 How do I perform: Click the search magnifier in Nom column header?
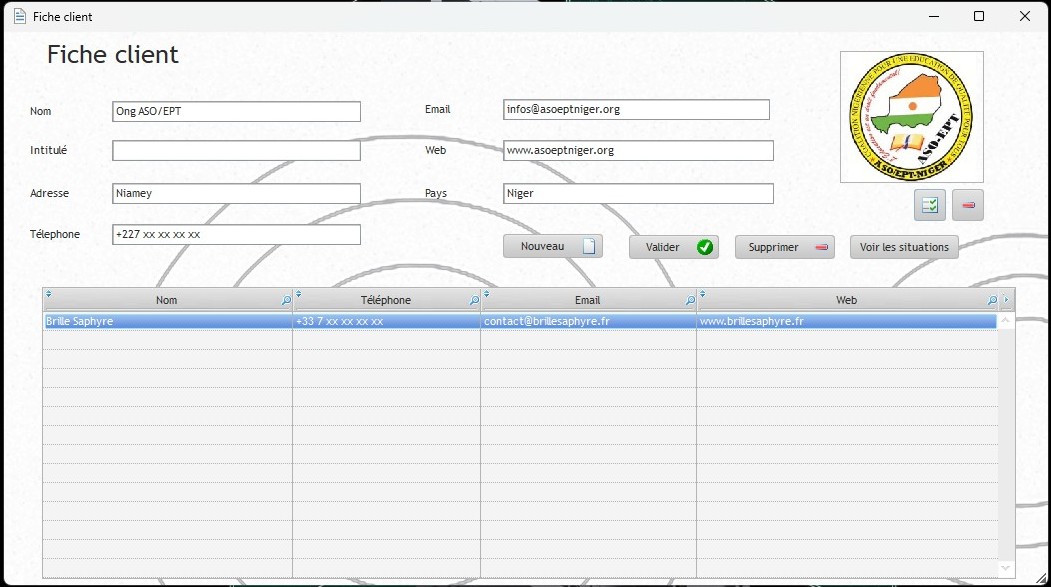point(286,300)
